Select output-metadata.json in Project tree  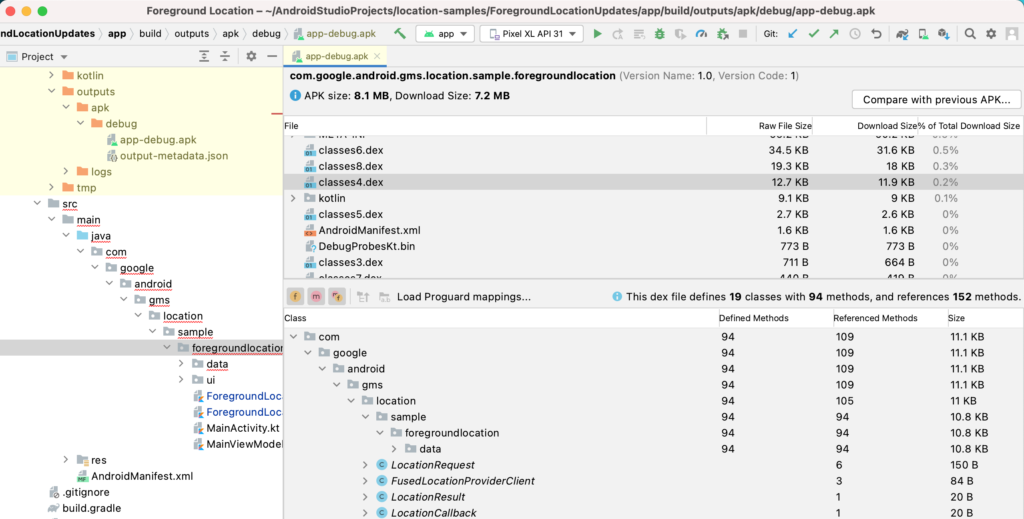pos(174,155)
